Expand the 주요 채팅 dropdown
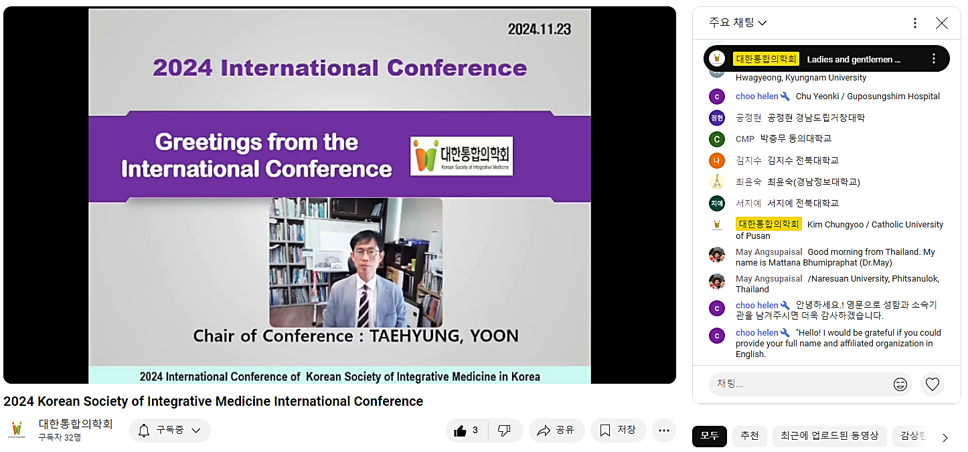The height and width of the screenshot is (452, 968). point(738,23)
